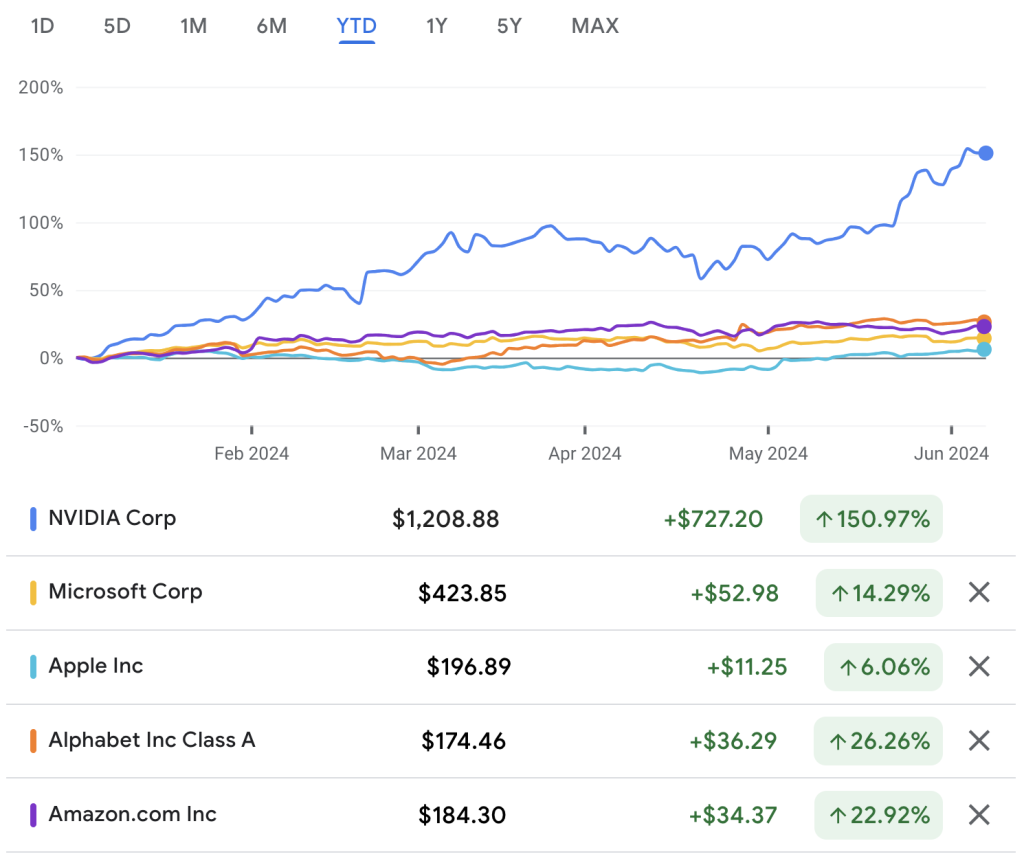Remove Alphabet Inc Class A comparison
The height and width of the screenshot is (863, 1024).
(x=979, y=741)
